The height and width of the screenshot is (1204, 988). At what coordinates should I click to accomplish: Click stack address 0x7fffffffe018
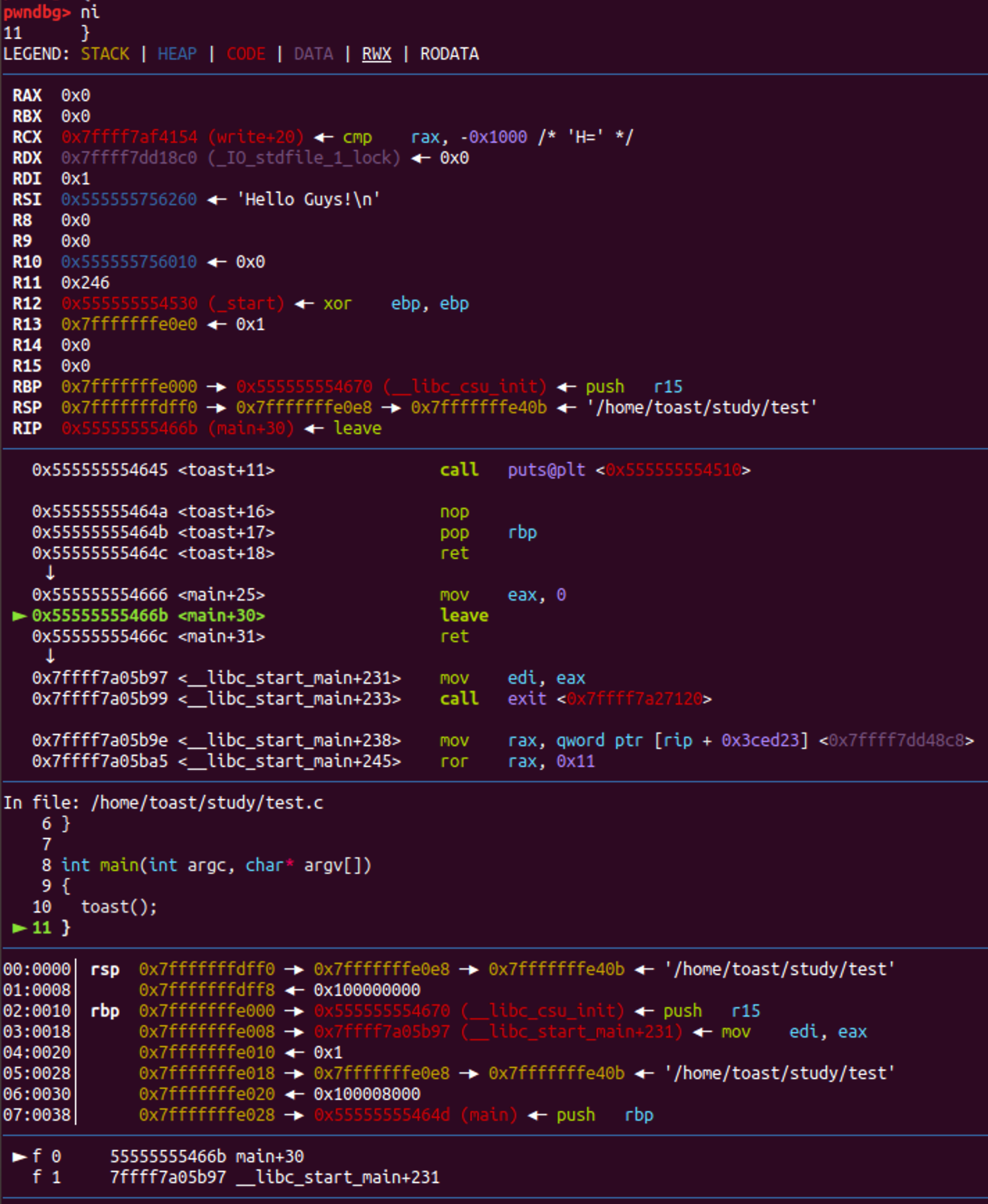pyautogui.click(x=207, y=1073)
